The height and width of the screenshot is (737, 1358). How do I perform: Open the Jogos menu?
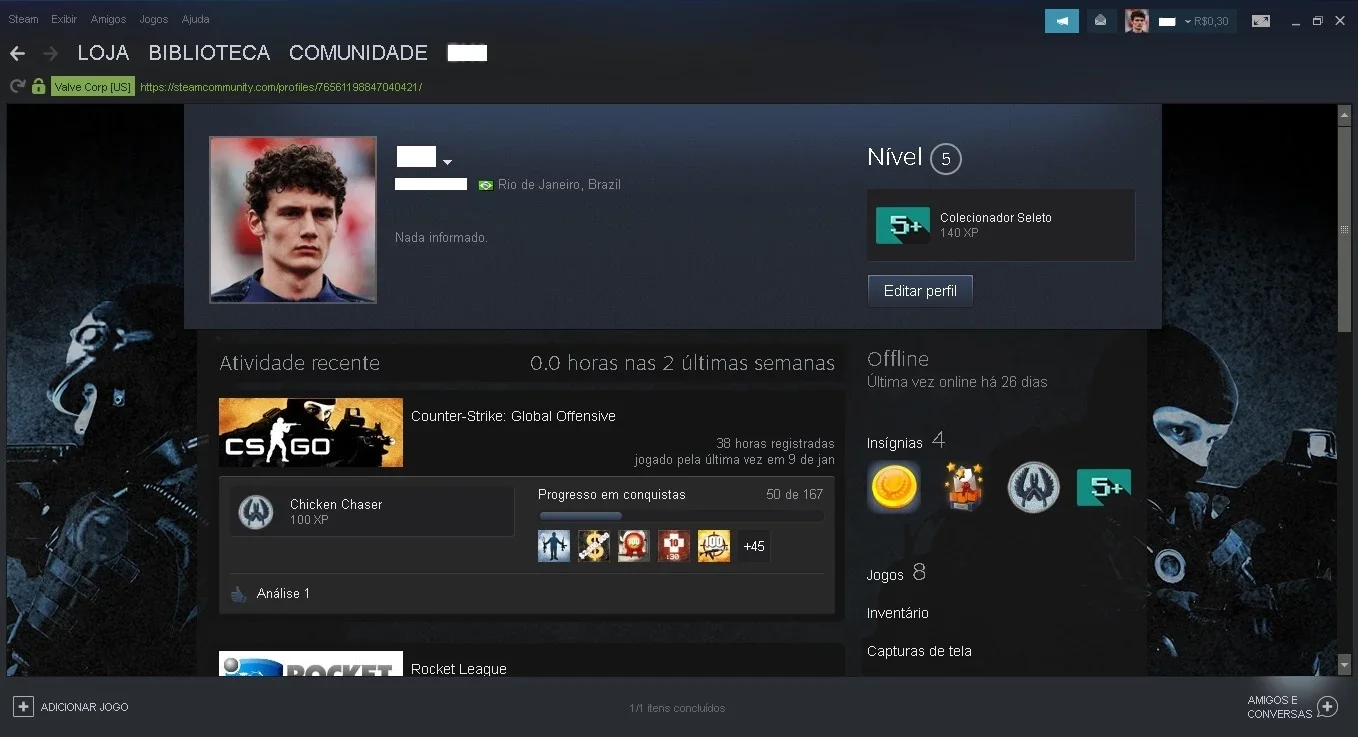pyautogui.click(x=154, y=19)
